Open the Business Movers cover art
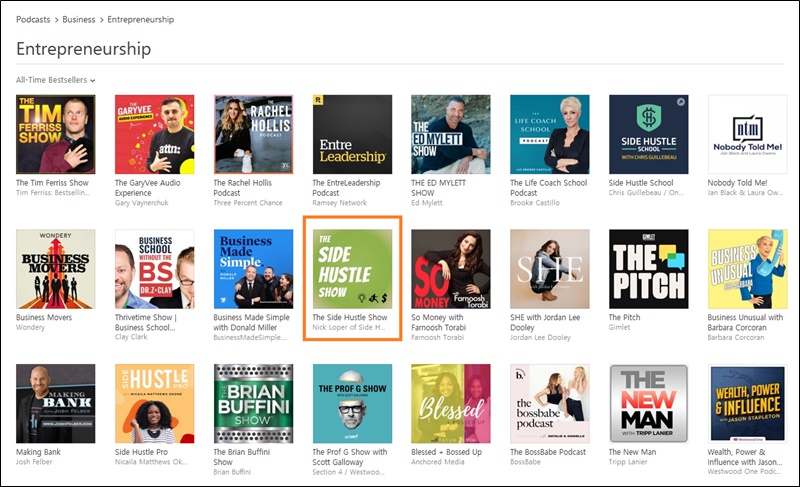This screenshot has height=487, width=800. pos(56,269)
